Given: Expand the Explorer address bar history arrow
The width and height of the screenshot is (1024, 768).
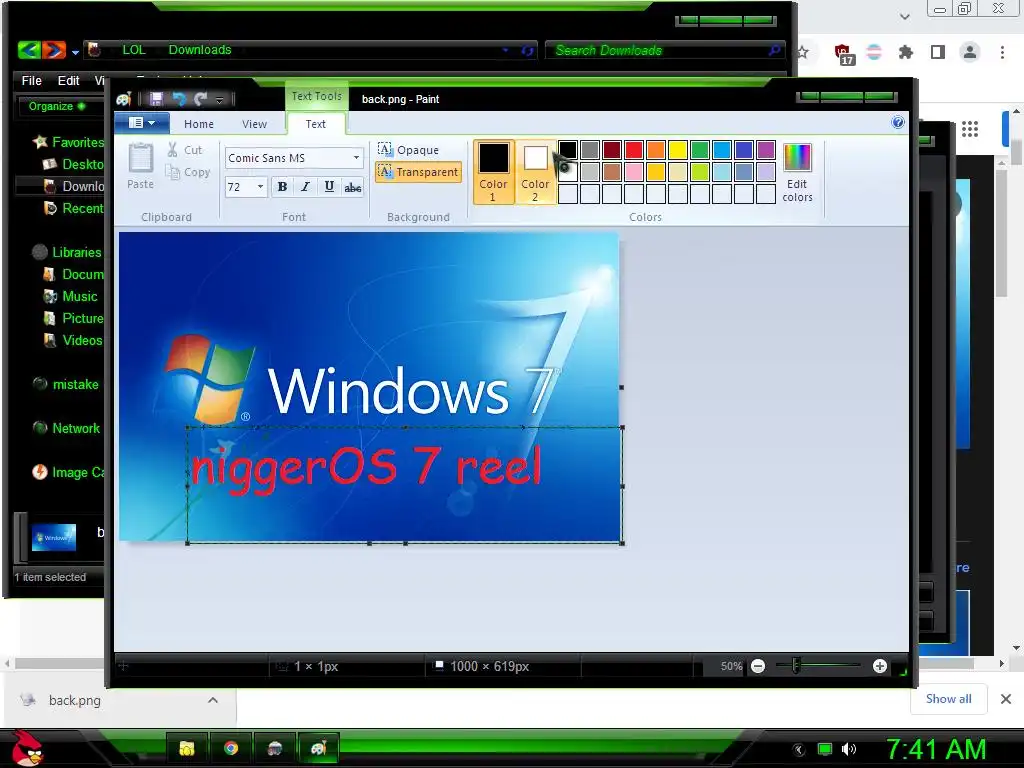Looking at the screenshot, I should pyautogui.click(x=505, y=50).
